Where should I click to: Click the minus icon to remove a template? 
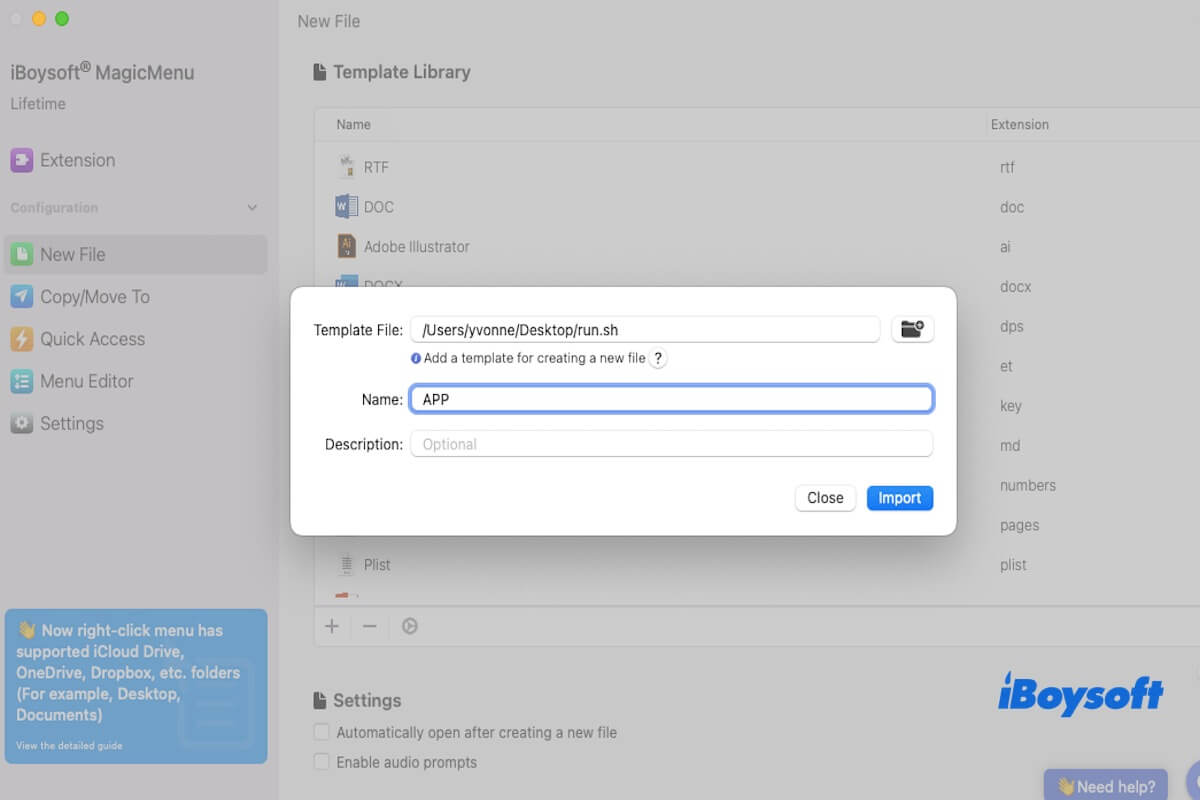[369, 626]
